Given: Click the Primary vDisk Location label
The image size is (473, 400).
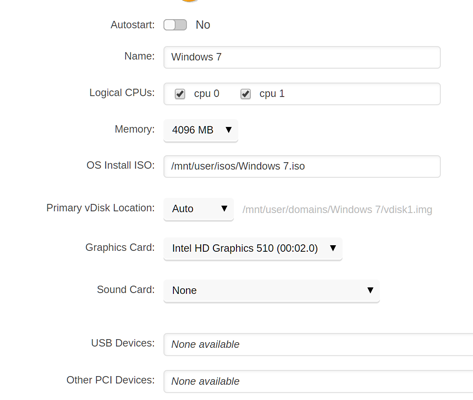Looking at the screenshot, I should pyautogui.click(x=101, y=208).
